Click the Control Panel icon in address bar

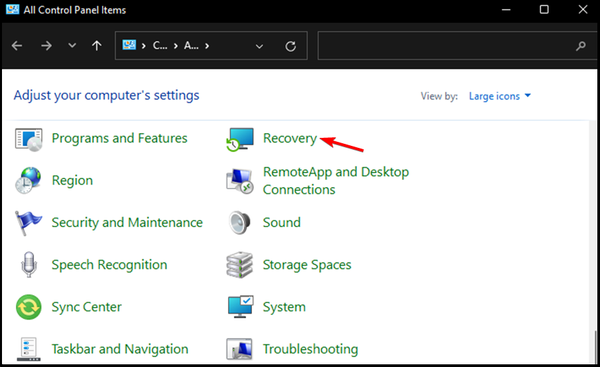[129, 45]
